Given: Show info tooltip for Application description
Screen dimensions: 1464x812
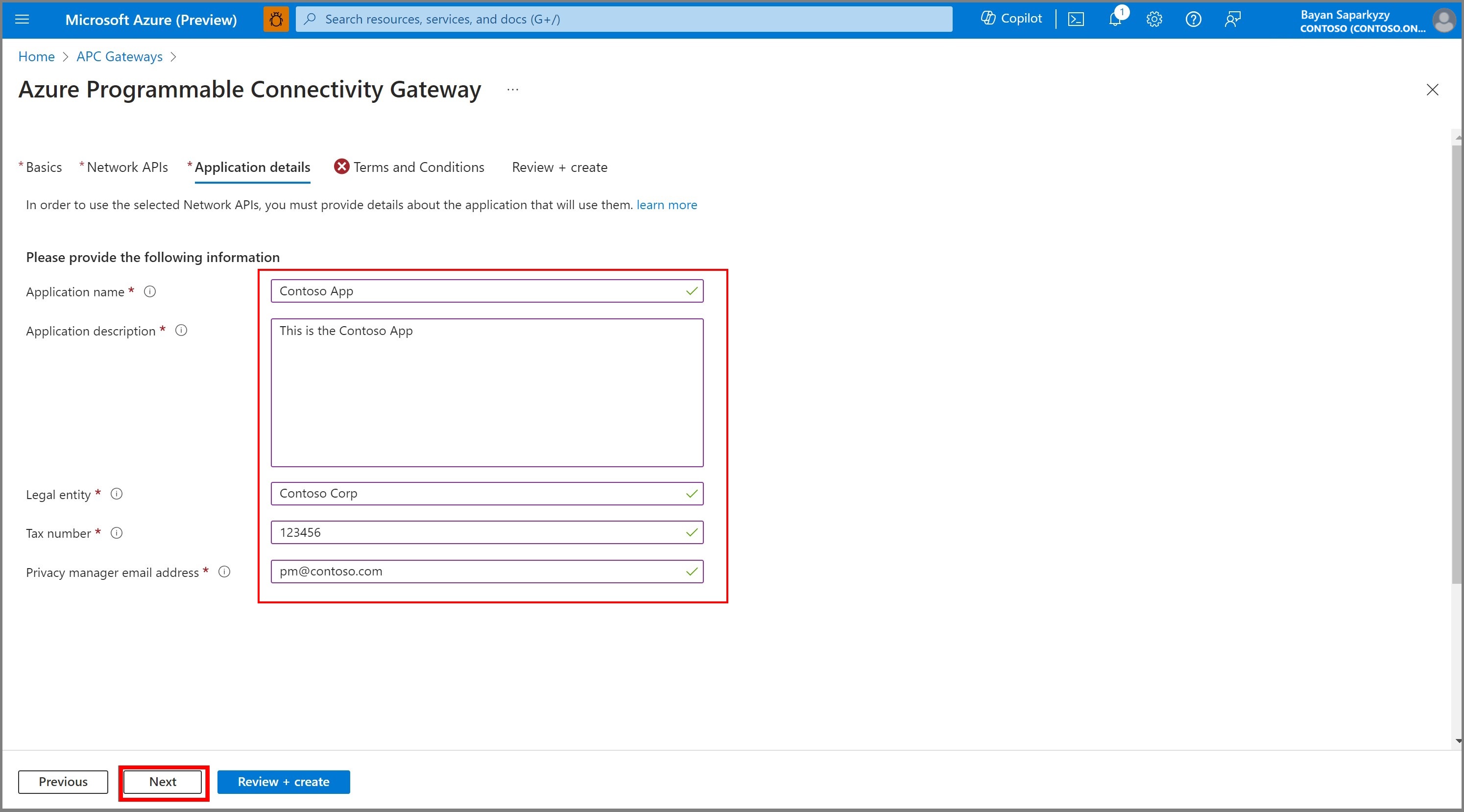Looking at the screenshot, I should (x=181, y=330).
